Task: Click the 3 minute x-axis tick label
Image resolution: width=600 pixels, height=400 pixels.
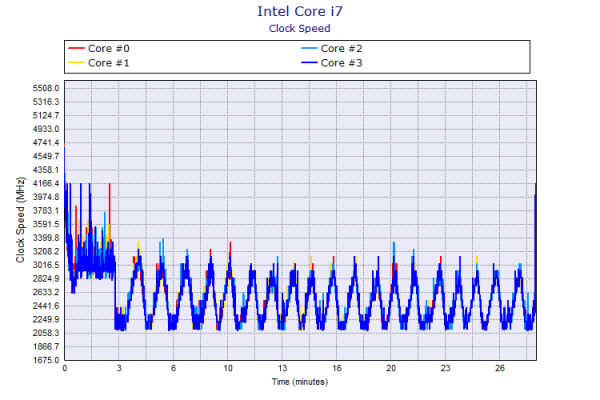Action: [119, 368]
